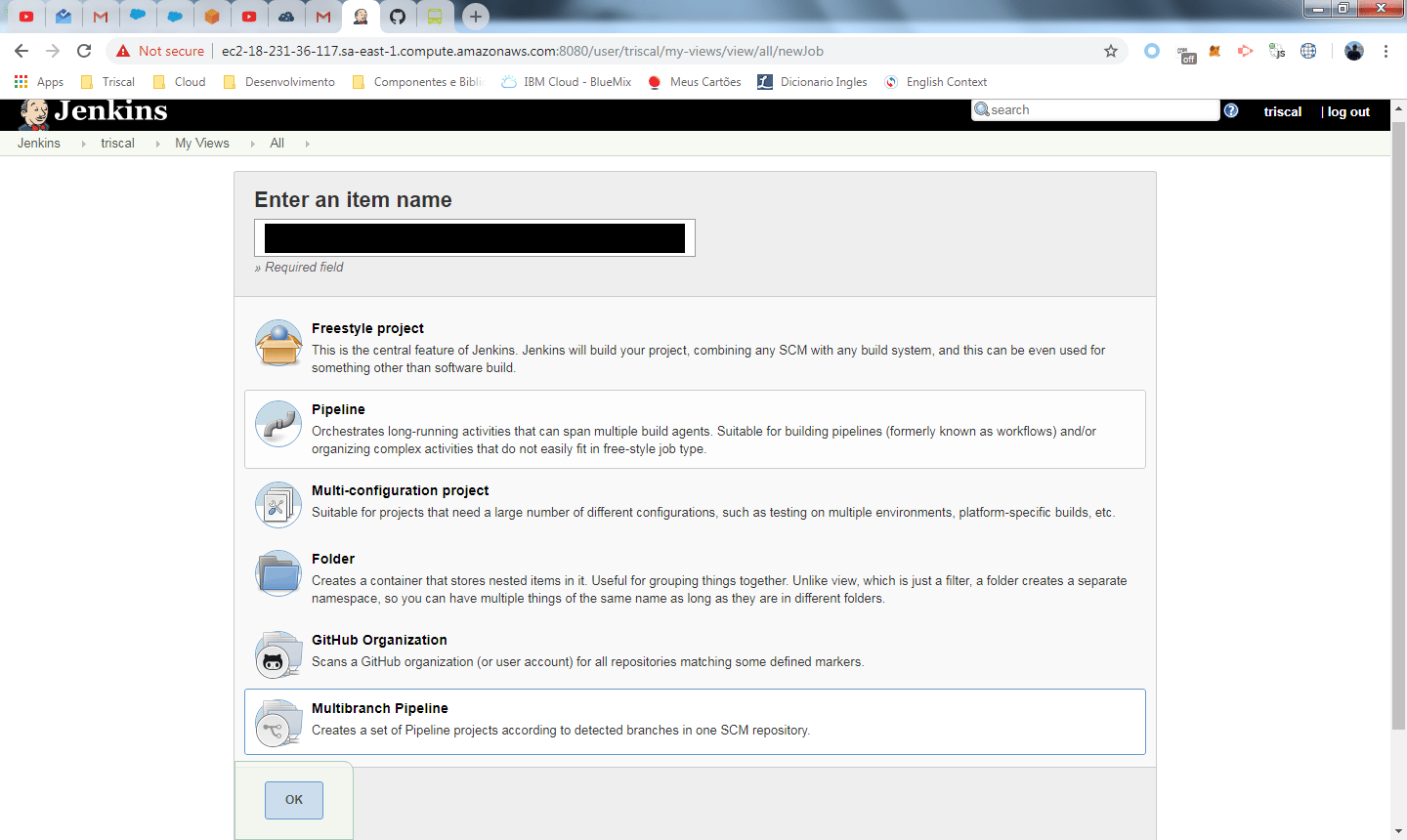The width and height of the screenshot is (1407, 840).
Task: Open the My Views breadcrumb link
Action: coord(202,143)
